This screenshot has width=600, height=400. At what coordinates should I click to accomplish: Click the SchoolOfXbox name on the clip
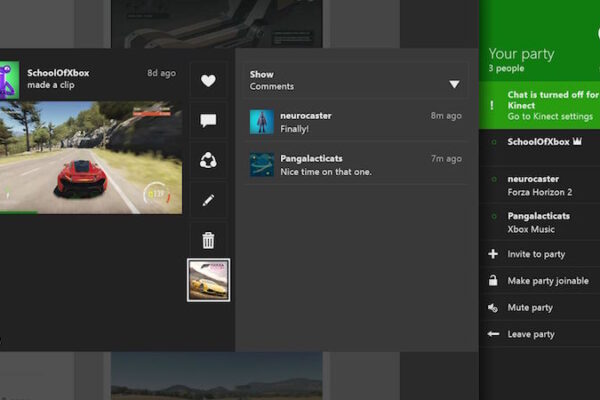(x=58, y=73)
